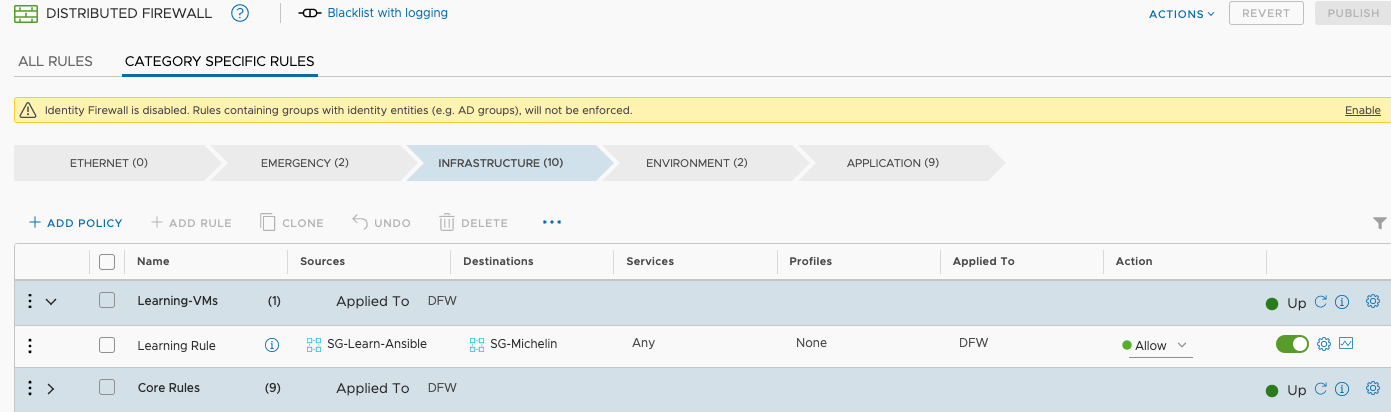
Task: Open the Learning-VMs policy kebab menu
Action: coord(30,301)
